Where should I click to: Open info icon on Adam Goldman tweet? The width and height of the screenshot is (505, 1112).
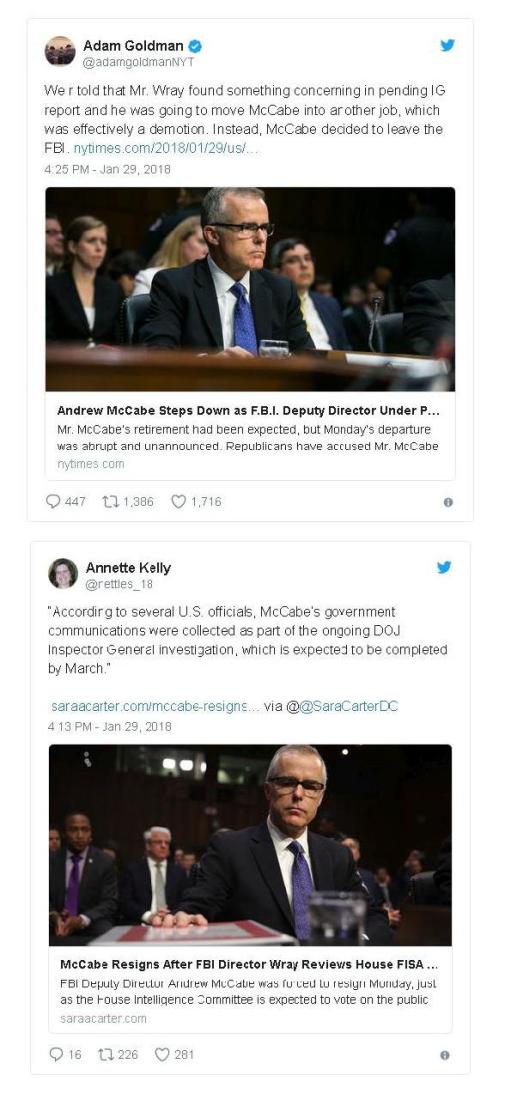[x=448, y=502]
